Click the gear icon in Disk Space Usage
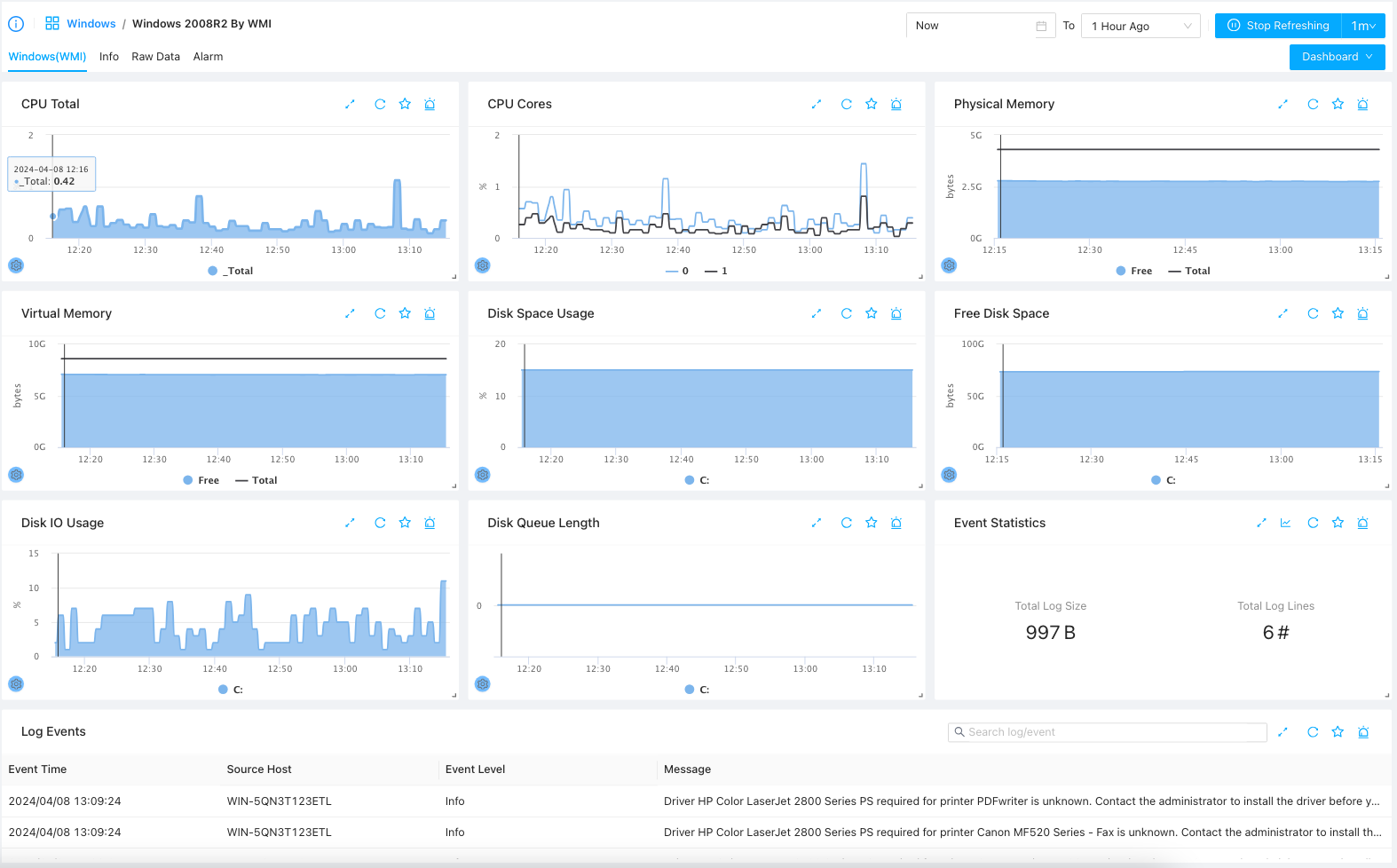 [x=482, y=475]
